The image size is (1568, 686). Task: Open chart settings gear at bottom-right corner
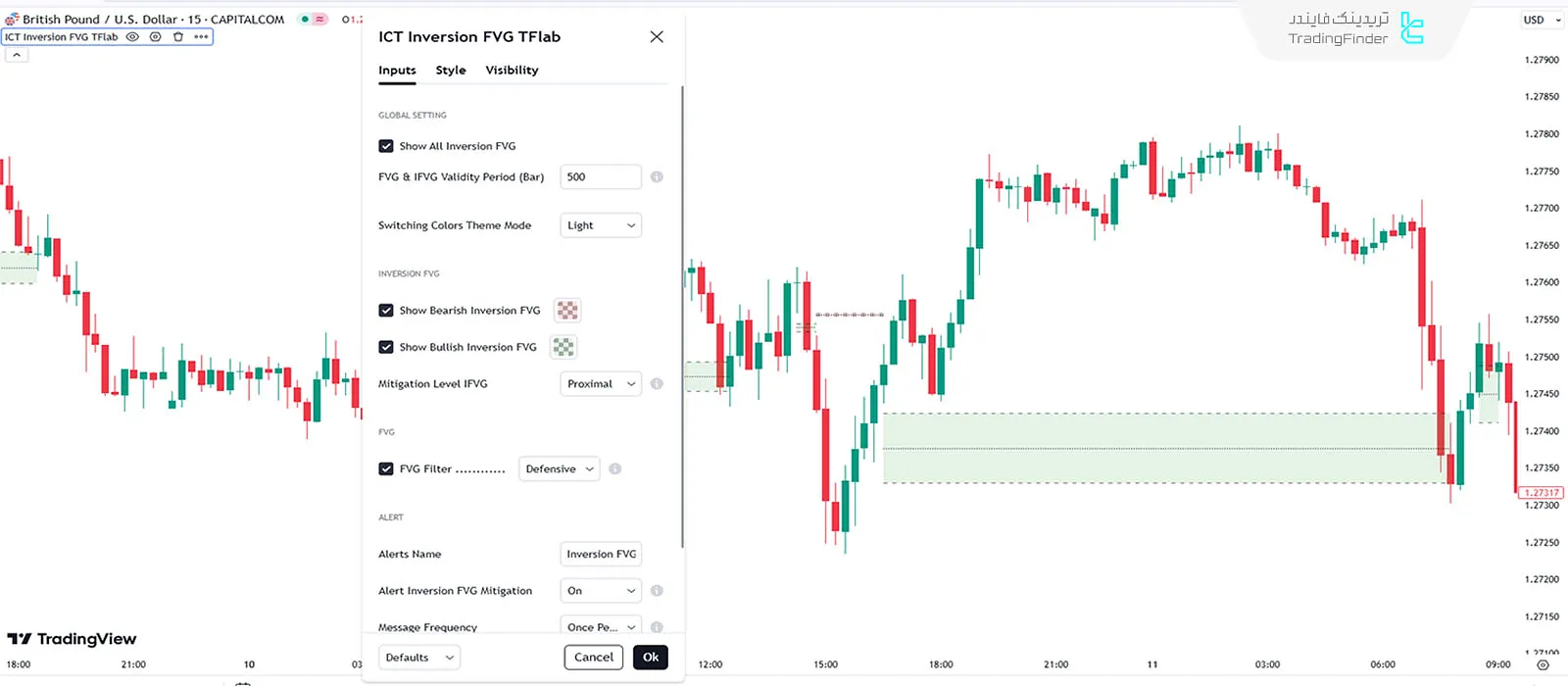tap(1543, 664)
